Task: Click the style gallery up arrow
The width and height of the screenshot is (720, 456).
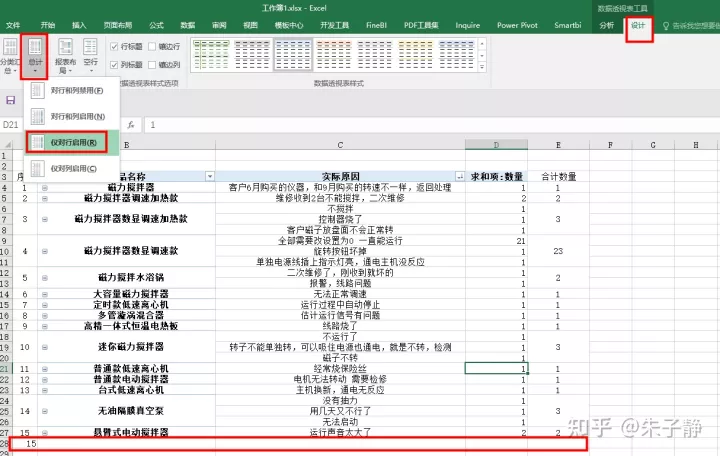Action: (x=482, y=44)
